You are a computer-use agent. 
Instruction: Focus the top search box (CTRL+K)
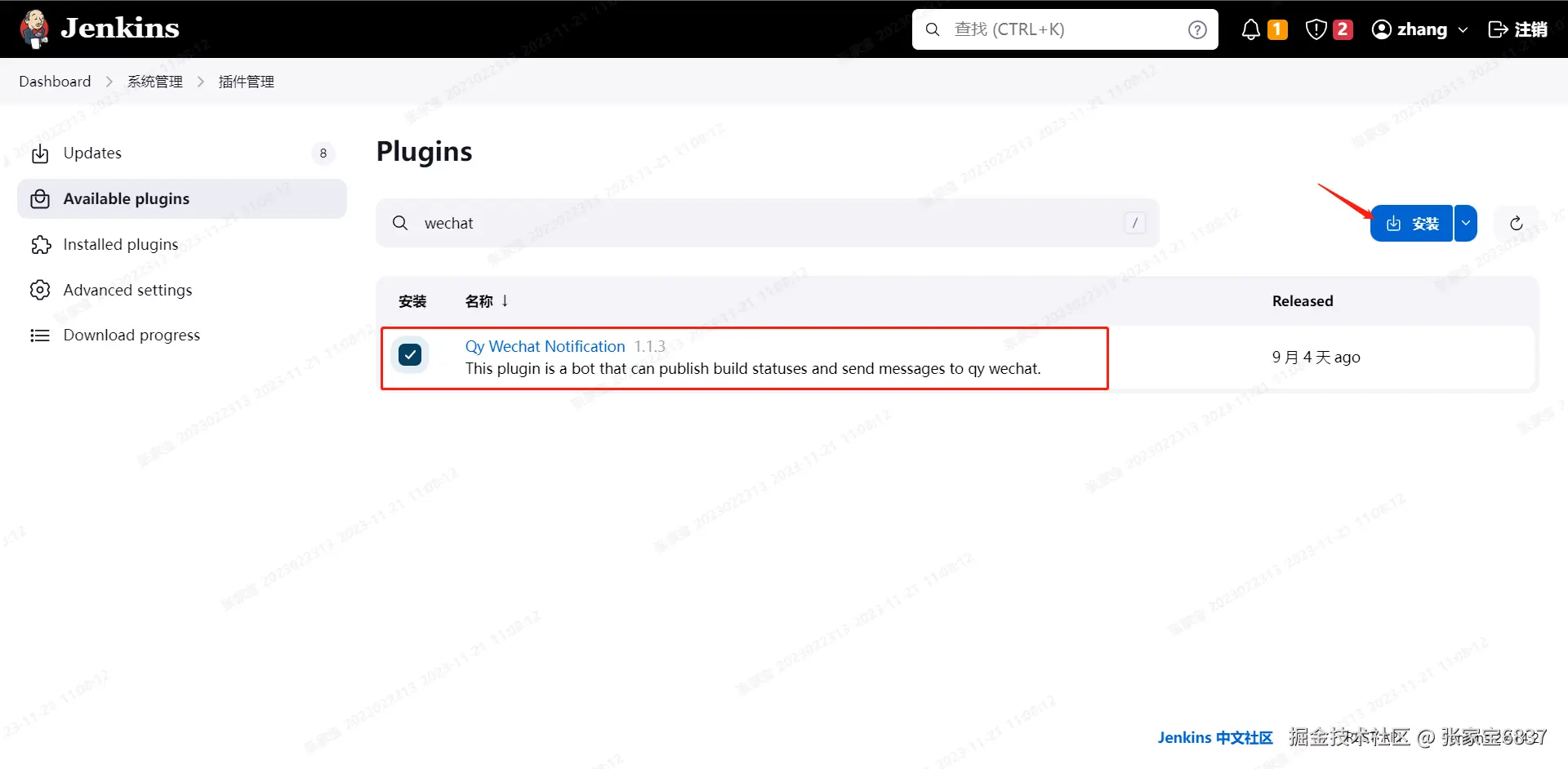1065,29
